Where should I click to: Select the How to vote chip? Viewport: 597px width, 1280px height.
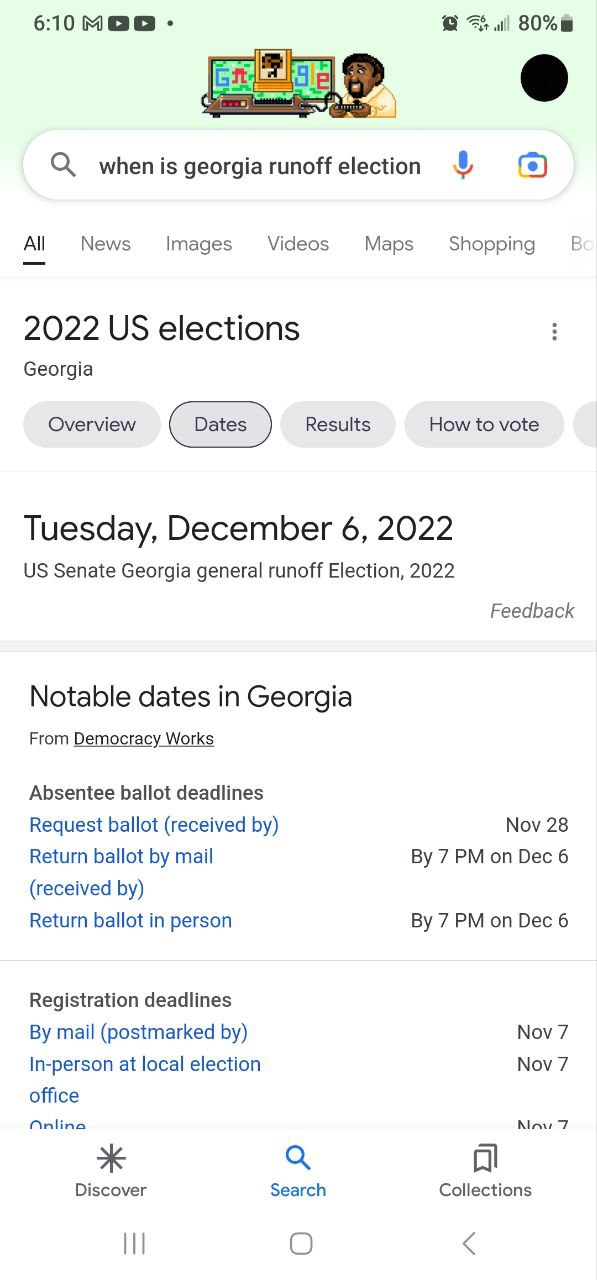point(484,424)
